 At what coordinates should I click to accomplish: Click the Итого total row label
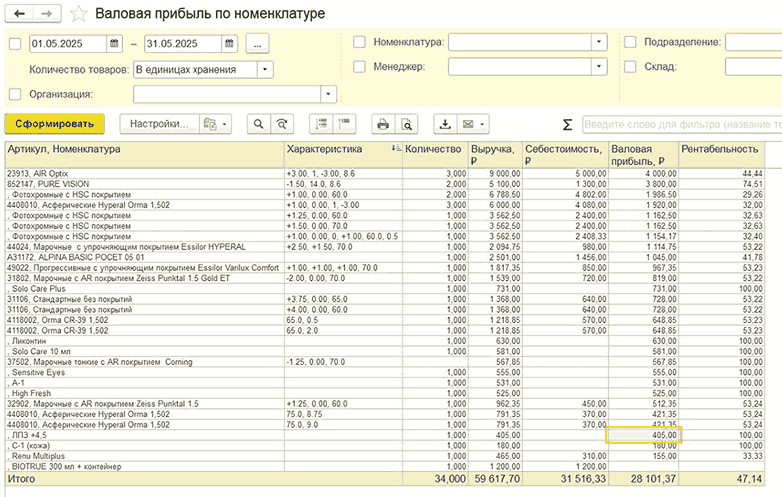pos(21,479)
